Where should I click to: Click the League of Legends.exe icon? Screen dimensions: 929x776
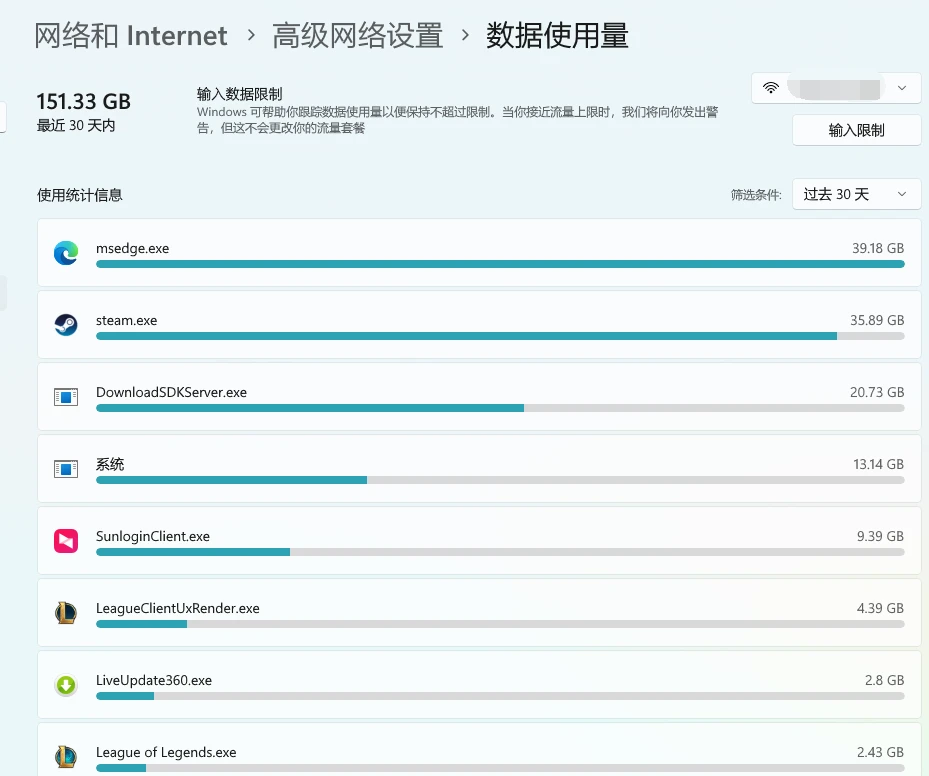click(x=66, y=756)
